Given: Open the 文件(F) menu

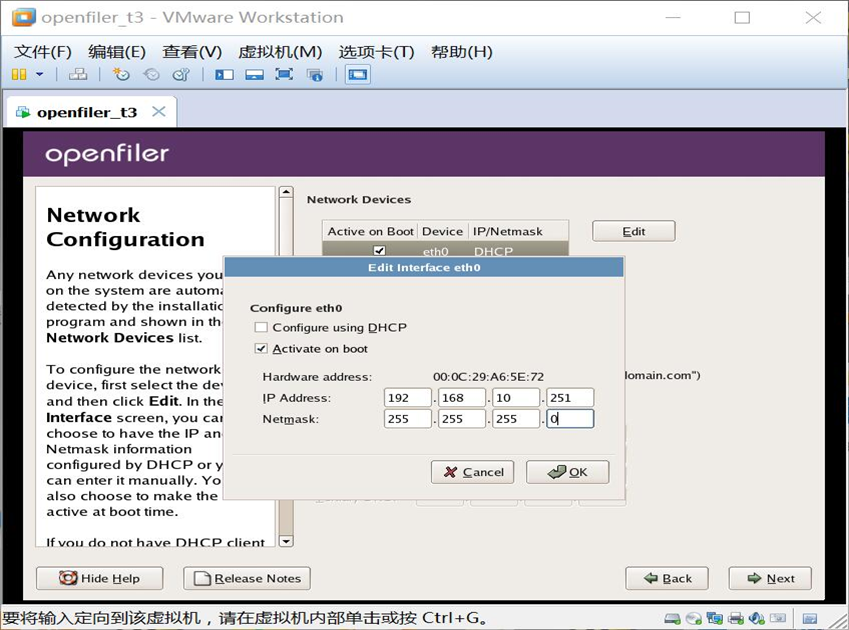Looking at the screenshot, I should click(42, 52).
